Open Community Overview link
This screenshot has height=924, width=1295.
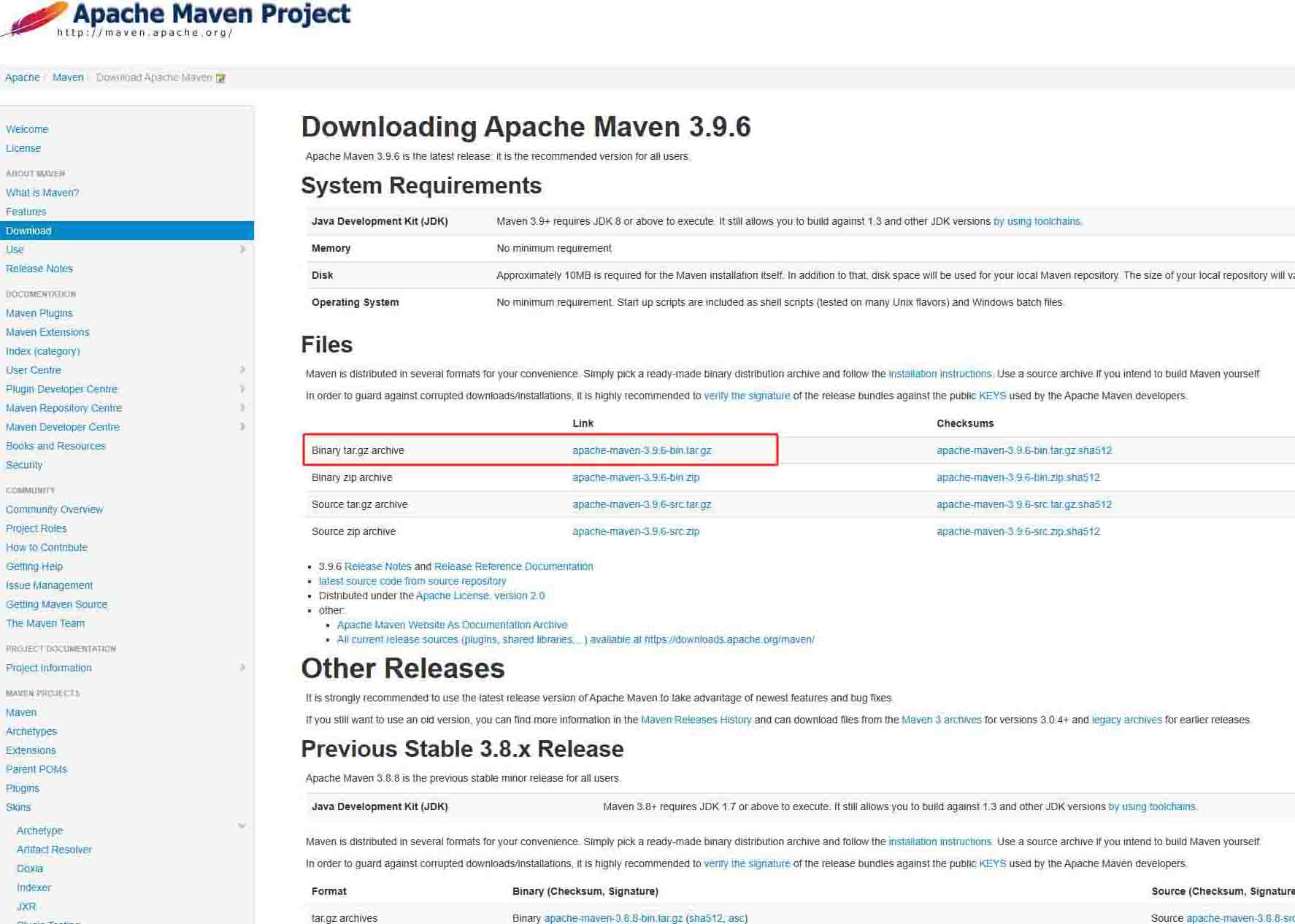(x=54, y=509)
